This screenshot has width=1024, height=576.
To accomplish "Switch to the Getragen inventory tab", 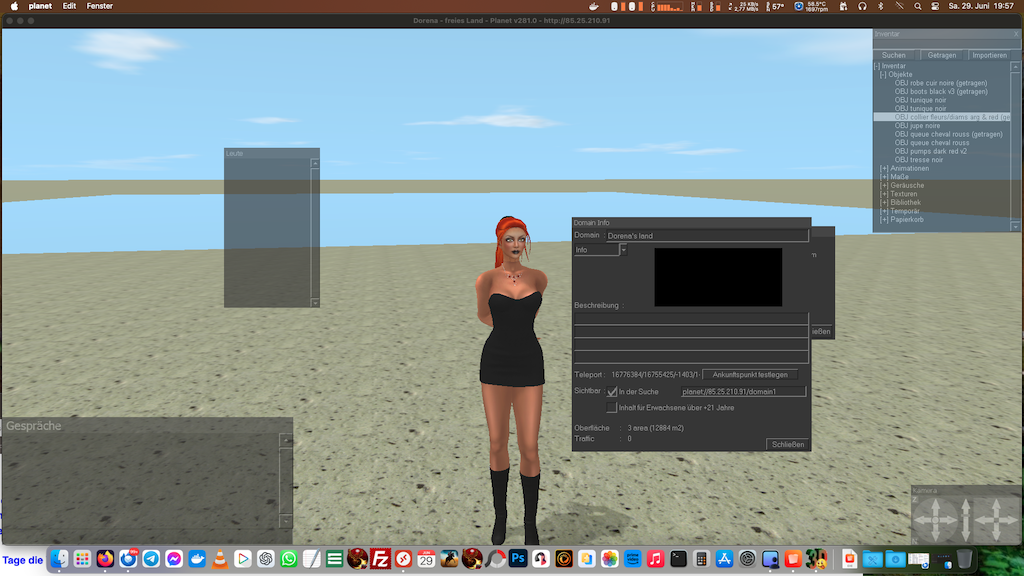I will [x=941, y=55].
